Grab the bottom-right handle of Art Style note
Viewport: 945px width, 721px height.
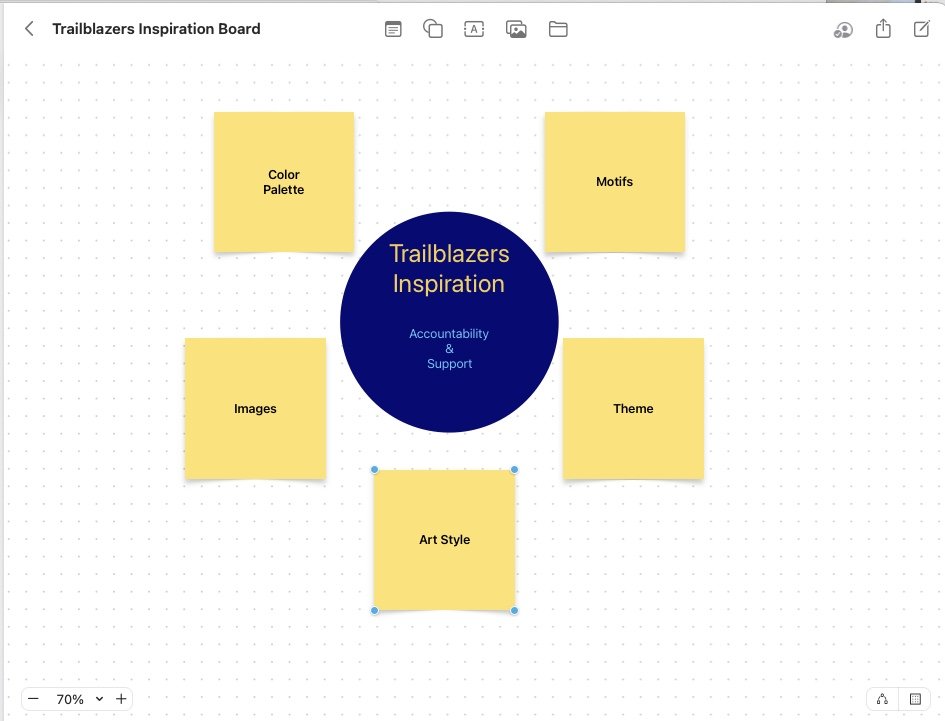514,611
